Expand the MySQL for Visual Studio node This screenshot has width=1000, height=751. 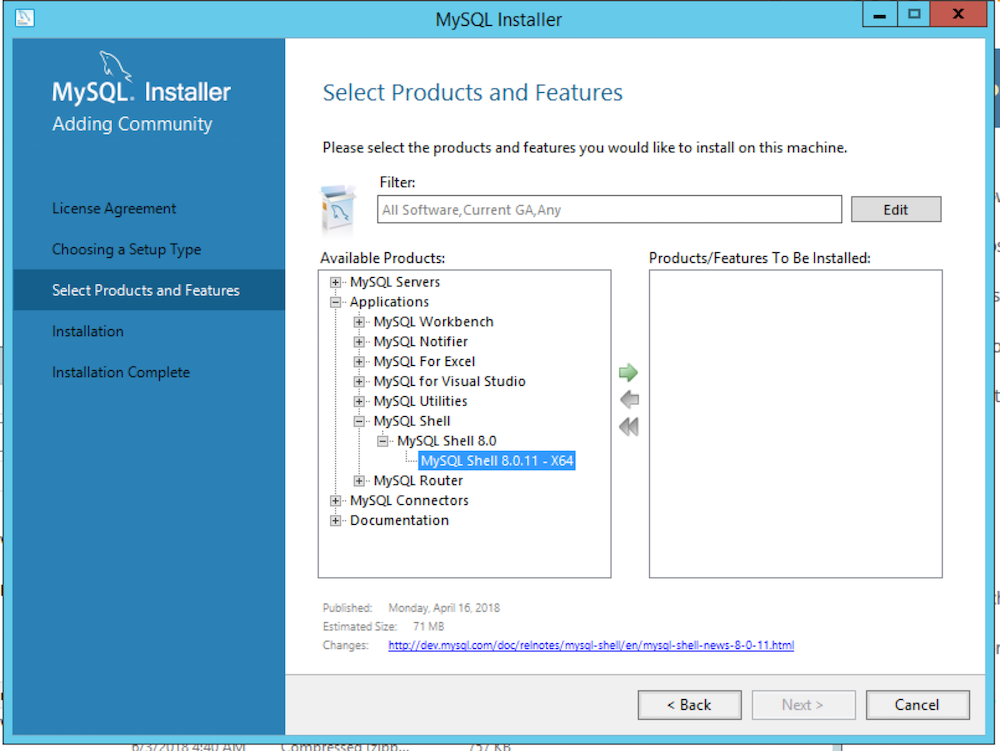[359, 381]
